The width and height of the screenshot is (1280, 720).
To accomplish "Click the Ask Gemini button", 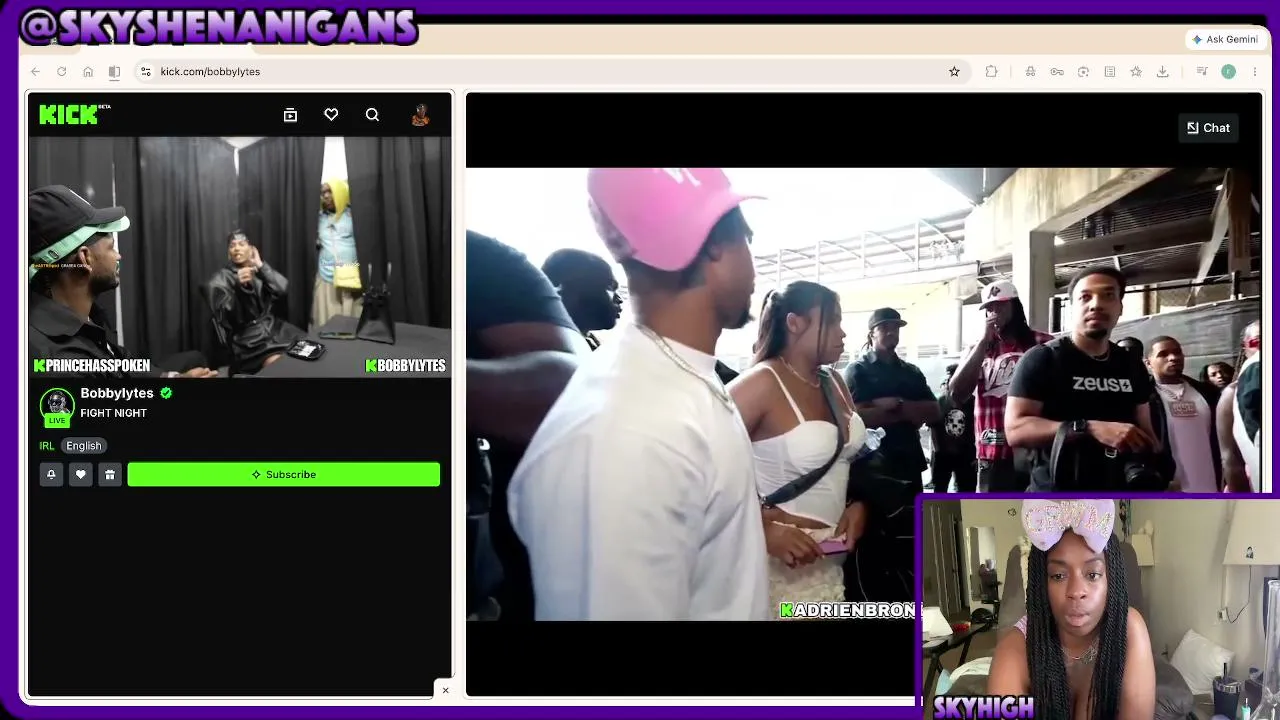I will [x=1225, y=39].
